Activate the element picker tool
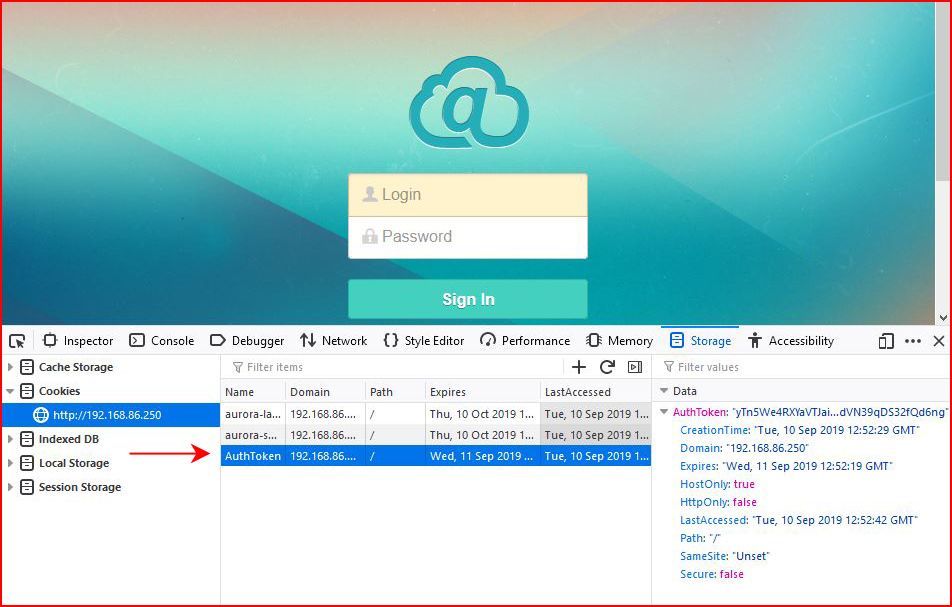The image size is (952, 607). coord(17,341)
